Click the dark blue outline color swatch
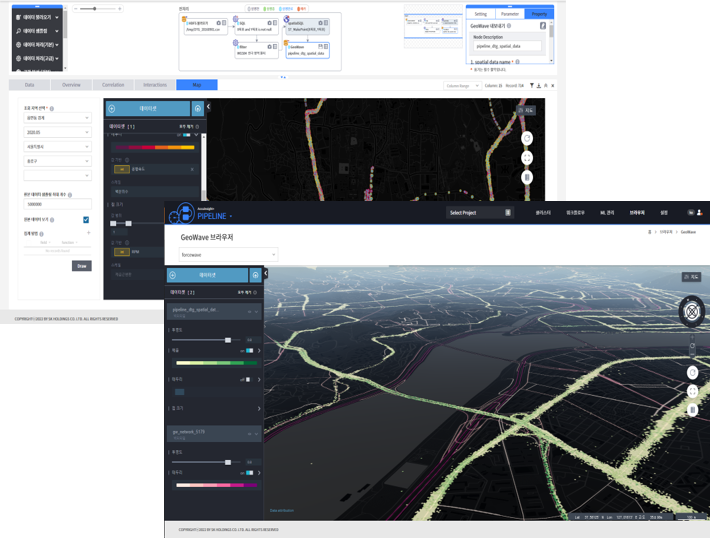Screen dimensions: 710x538 coord(179,392)
